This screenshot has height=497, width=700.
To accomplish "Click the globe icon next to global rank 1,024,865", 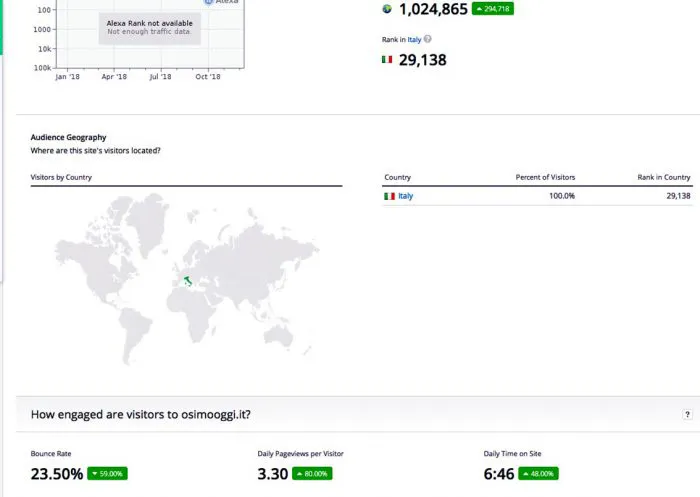I will (387, 8).
